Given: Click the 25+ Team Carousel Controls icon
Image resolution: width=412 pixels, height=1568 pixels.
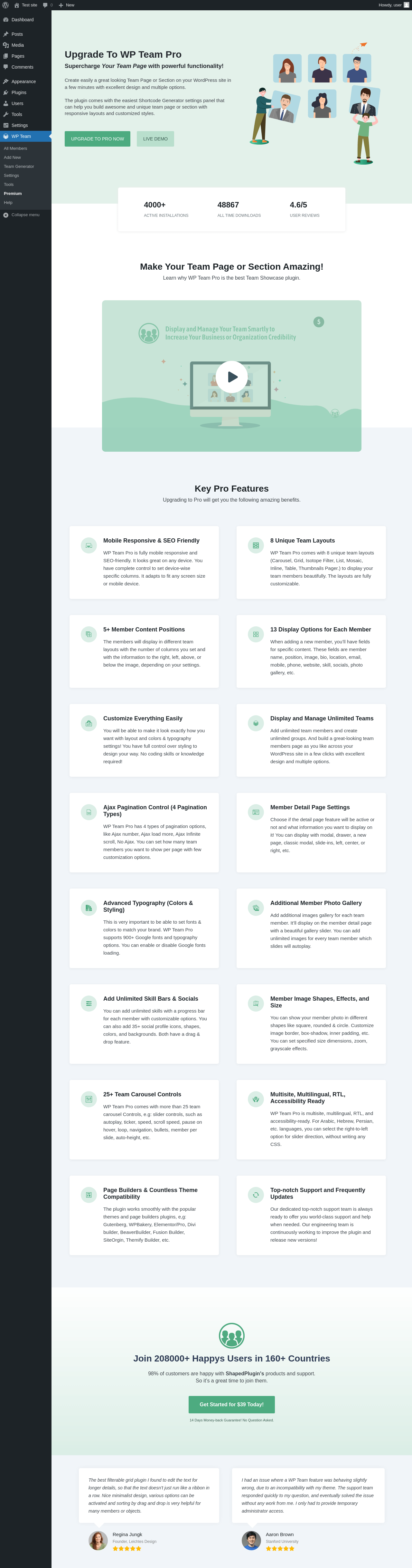Looking at the screenshot, I should [x=89, y=1099].
